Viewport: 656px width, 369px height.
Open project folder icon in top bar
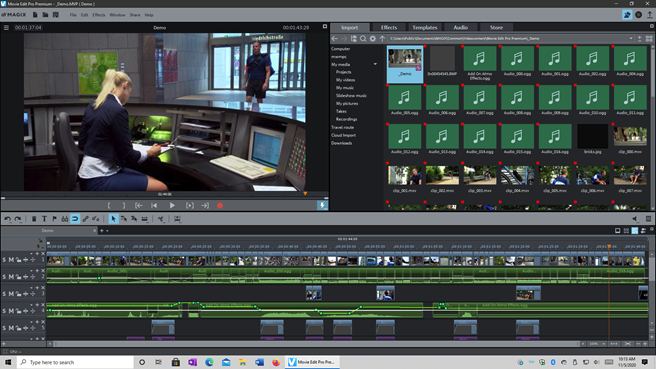(45, 15)
